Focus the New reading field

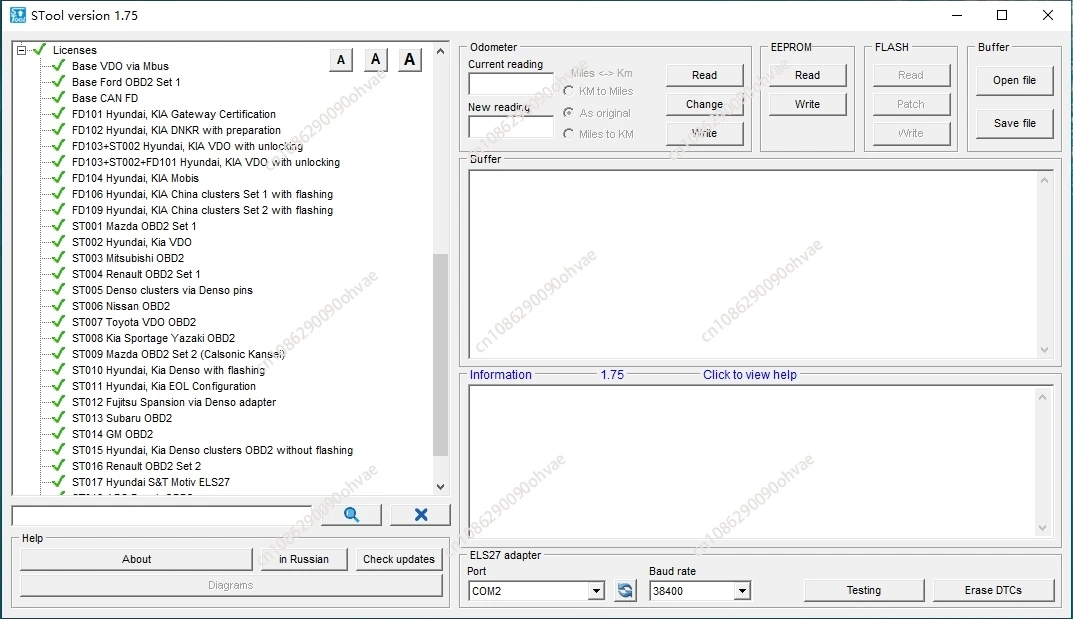click(x=510, y=127)
